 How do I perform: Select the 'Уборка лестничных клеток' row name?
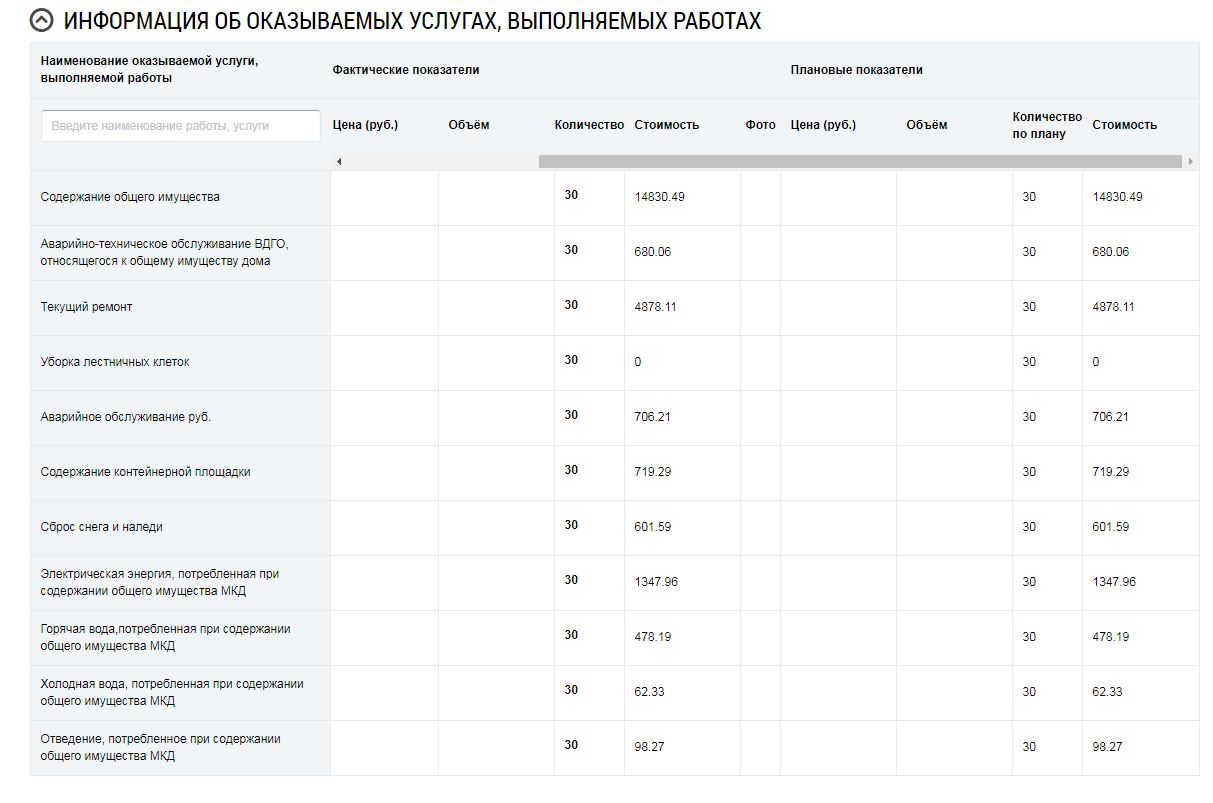(x=115, y=362)
